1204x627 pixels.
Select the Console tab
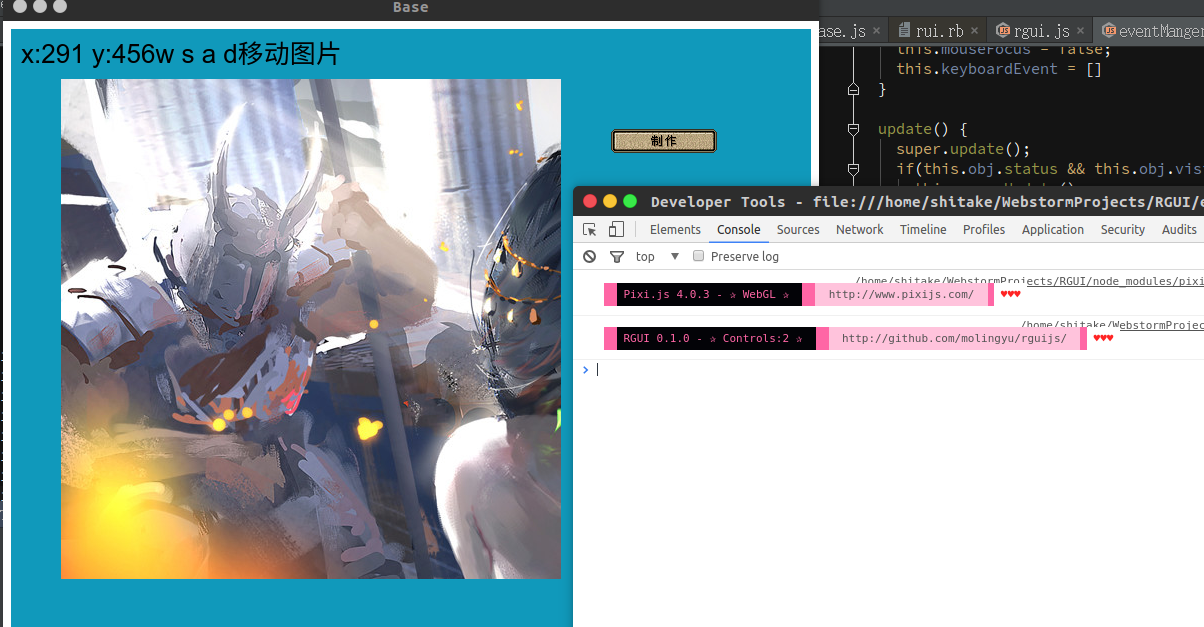click(x=738, y=230)
